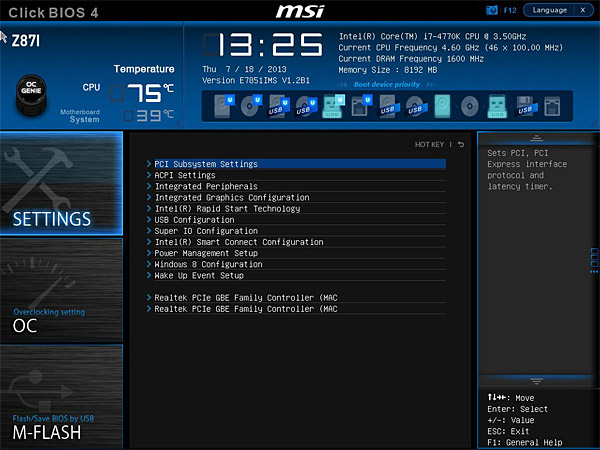This screenshot has width=600, height=450.
Task: Click right arrows beside Boot device priority
Action: click(431, 85)
